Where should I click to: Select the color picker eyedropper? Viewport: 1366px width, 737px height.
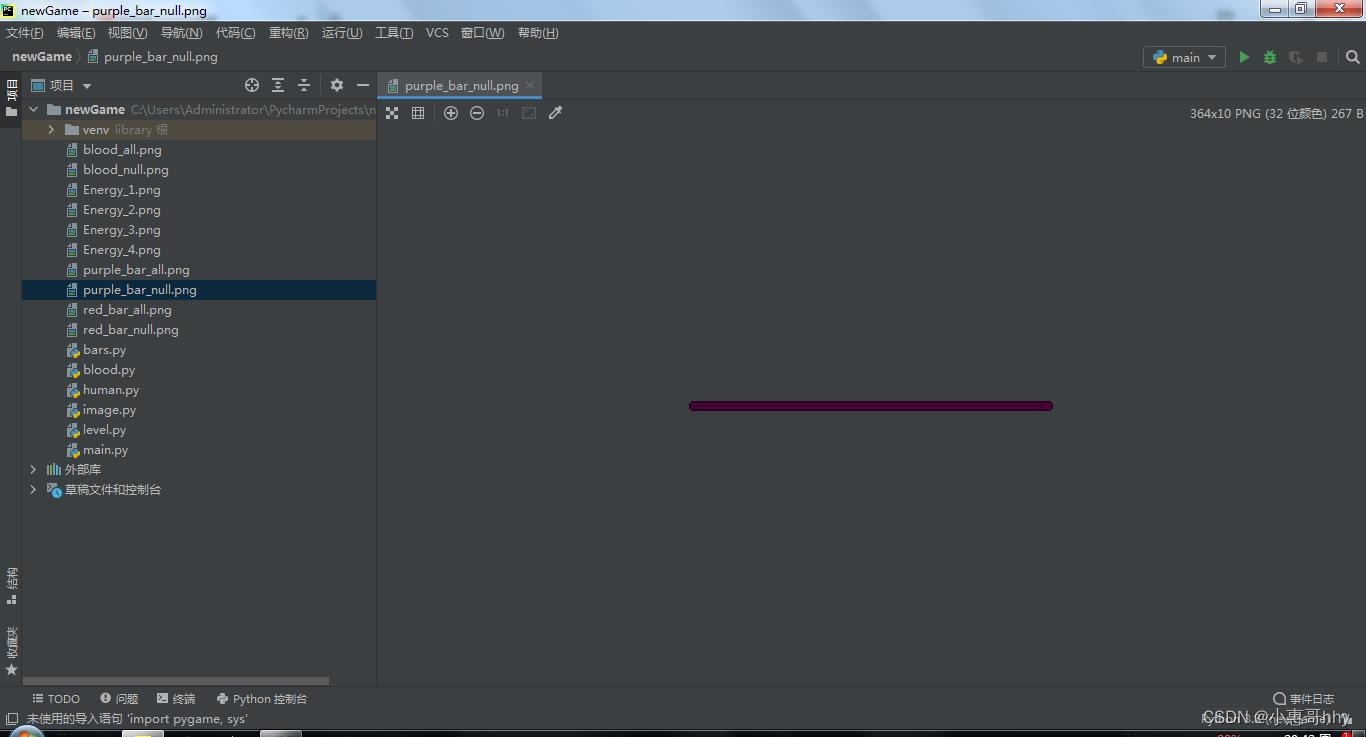pos(556,113)
